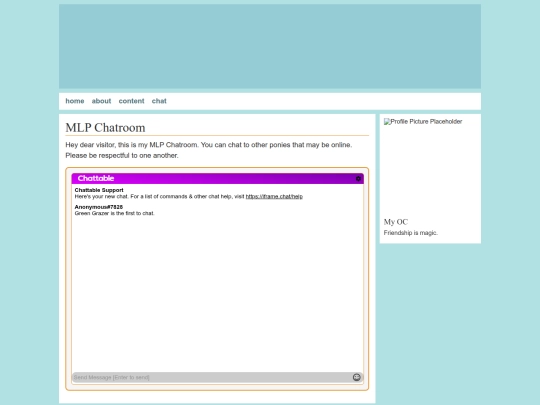Open the chat page
The height and width of the screenshot is (405, 540).
[159, 101]
